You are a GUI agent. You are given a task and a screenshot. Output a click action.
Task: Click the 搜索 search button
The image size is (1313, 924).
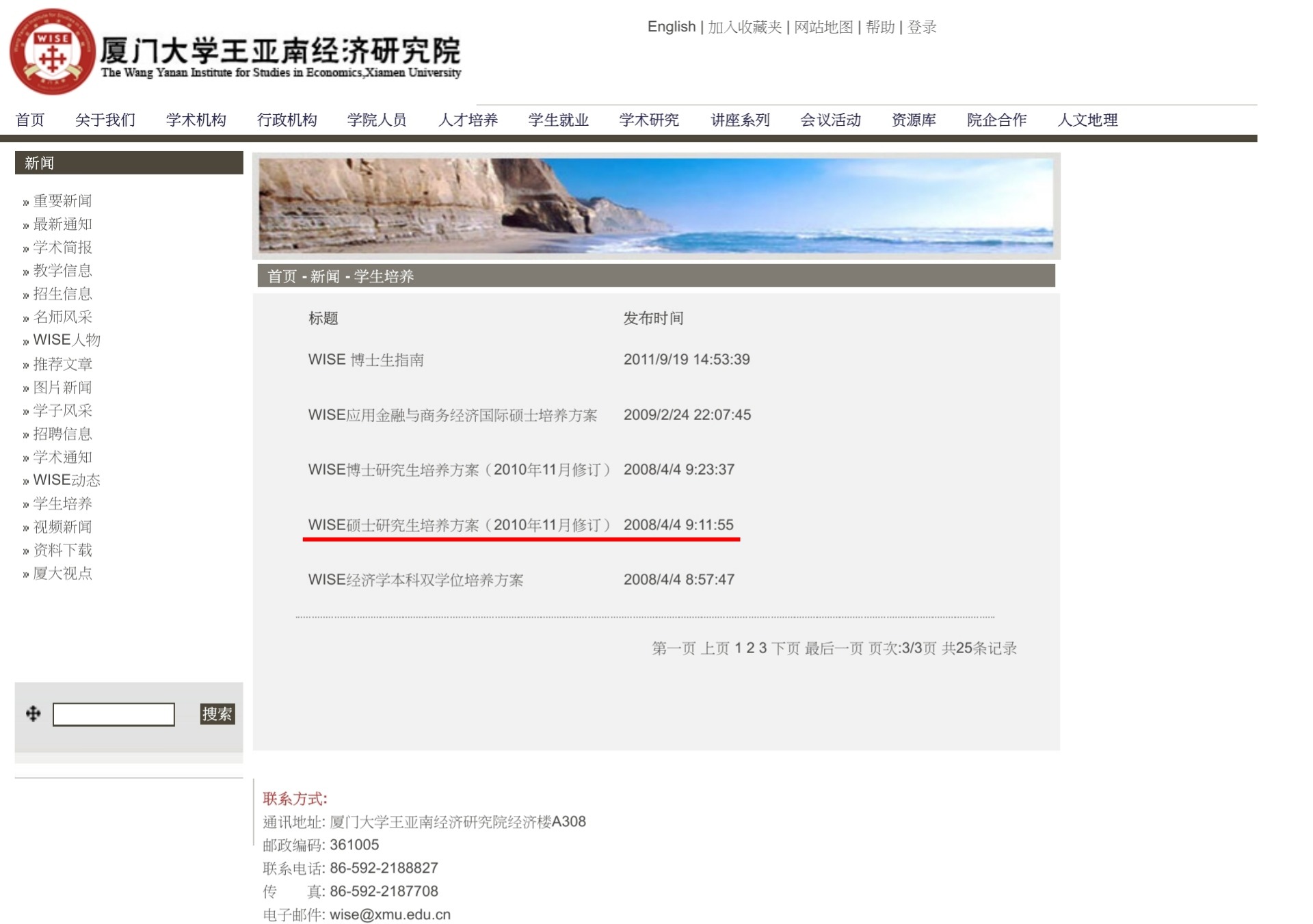[x=217, y=714]
